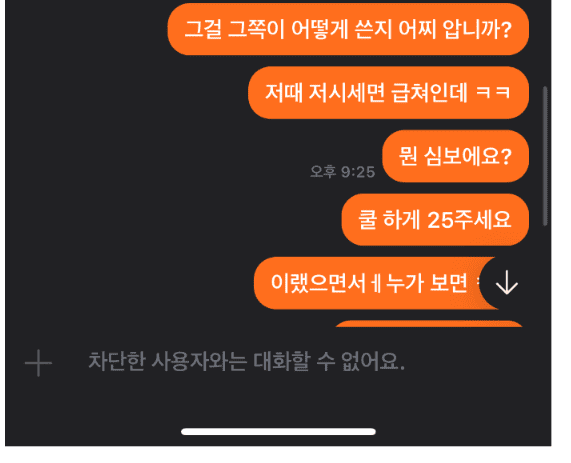Click the word '압니까?' in top bubble
The width and height of the screenshot is (571, 463).
tap(477, 29)
